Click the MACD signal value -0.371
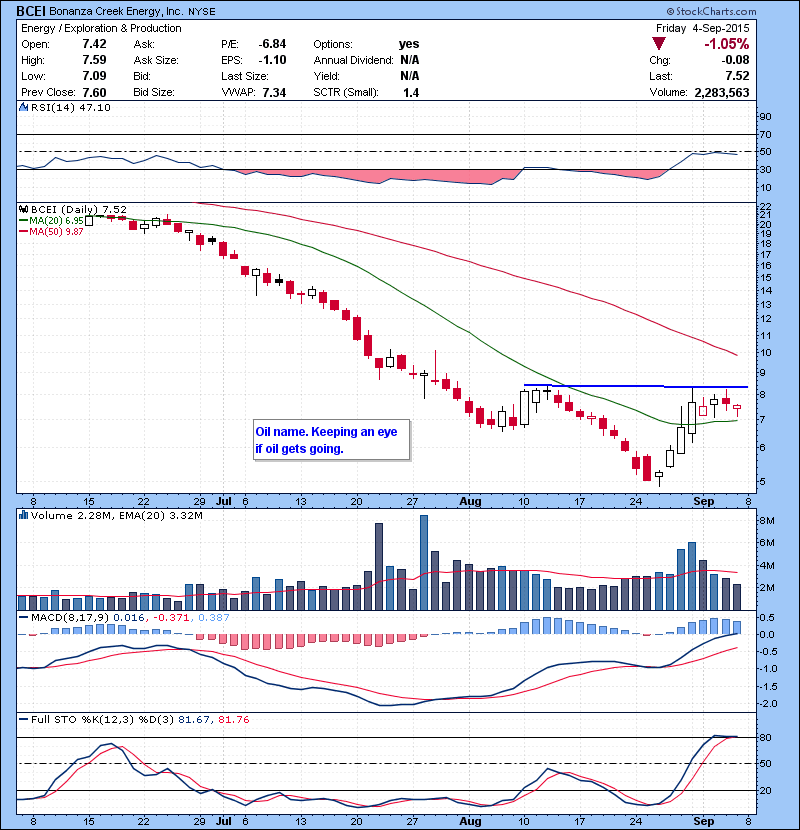This screenshot has height=830, width=800. [172, 617]
